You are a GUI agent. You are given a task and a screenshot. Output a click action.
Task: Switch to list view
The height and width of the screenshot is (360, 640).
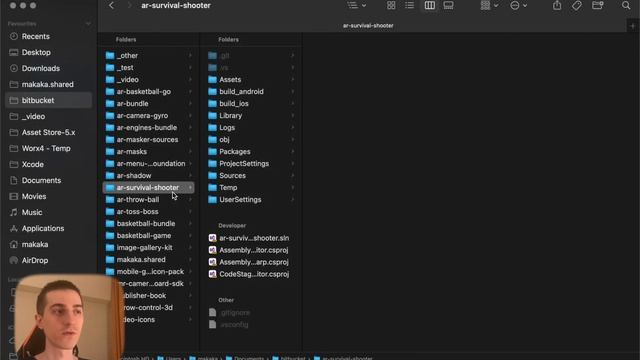409,5
